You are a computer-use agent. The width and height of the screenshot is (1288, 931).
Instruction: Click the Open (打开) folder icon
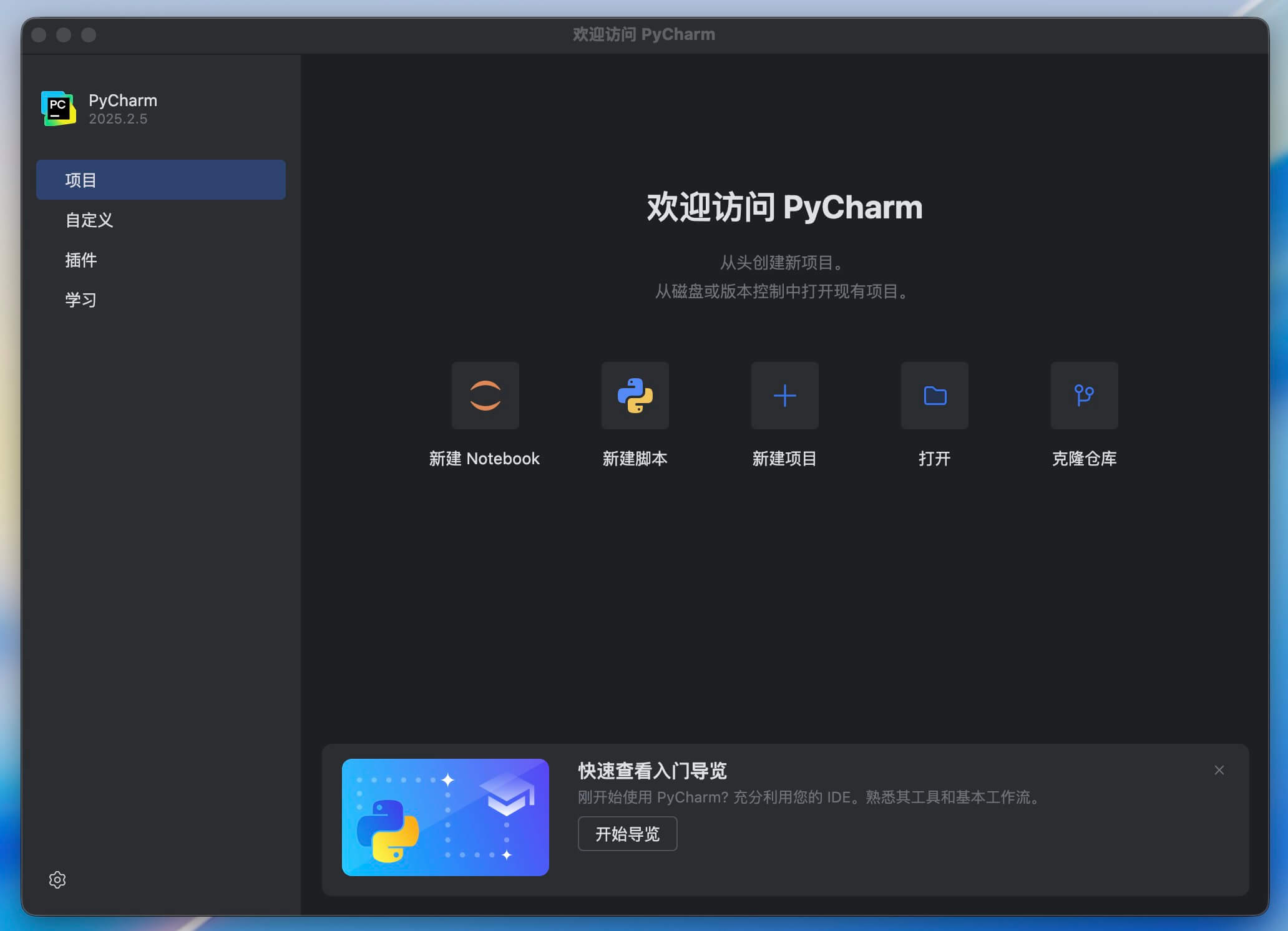click(x=934, y=395)
